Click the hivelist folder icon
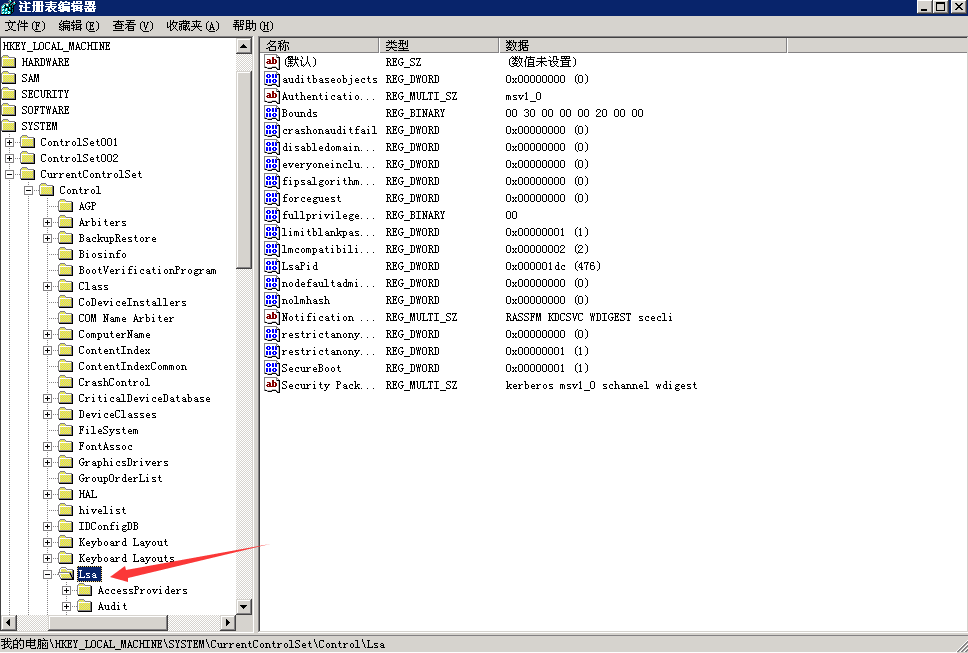Viewport: 968px width, 653px height. [x=65, y=510]
